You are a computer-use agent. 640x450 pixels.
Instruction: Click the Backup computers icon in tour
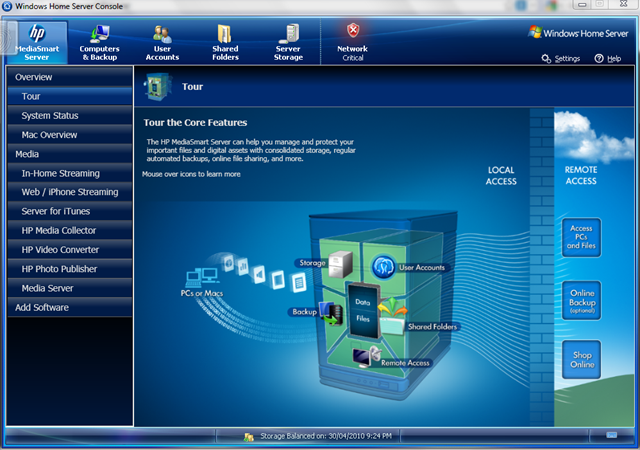click(x=331, y=313)
